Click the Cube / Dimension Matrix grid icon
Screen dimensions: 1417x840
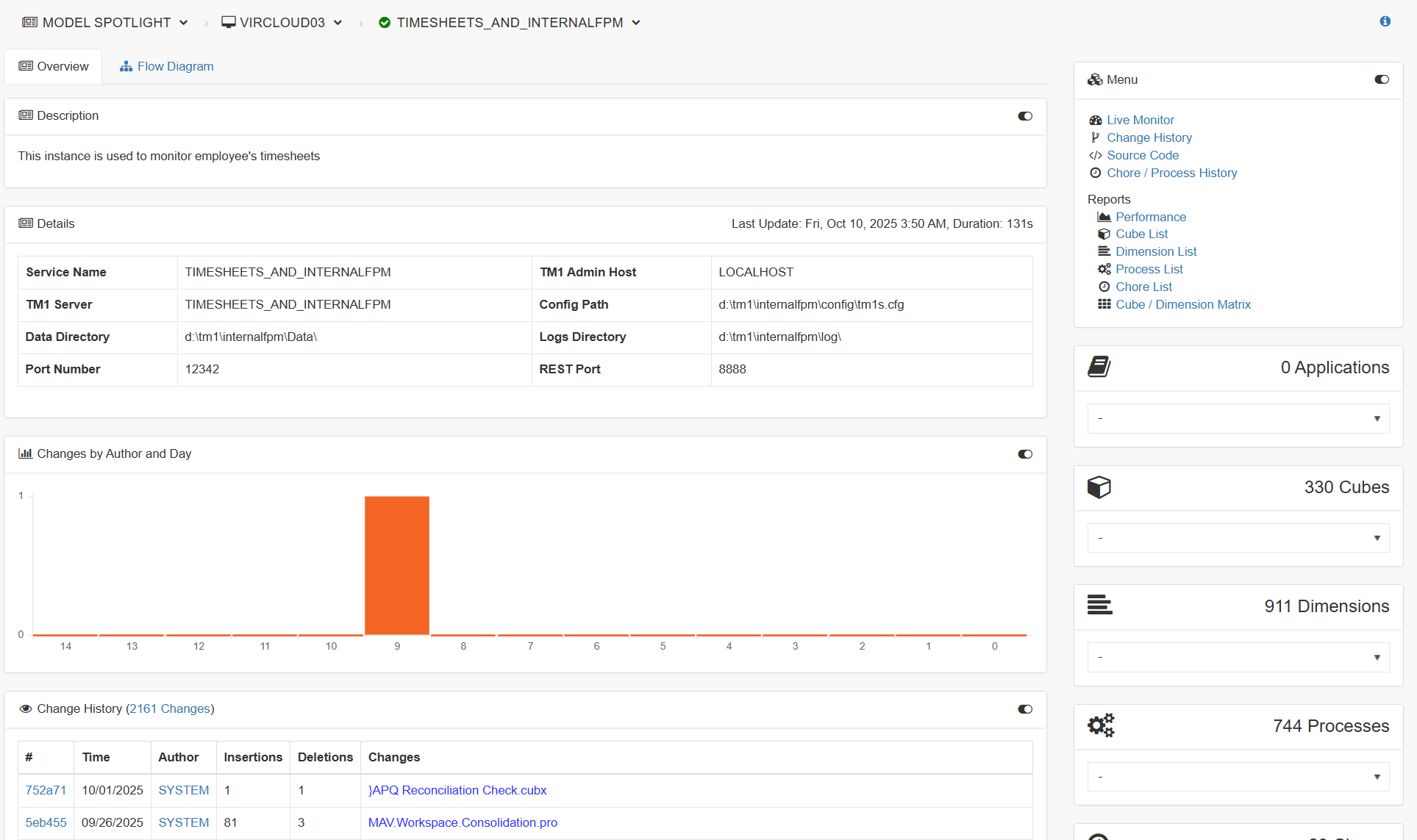[1104, 304]
